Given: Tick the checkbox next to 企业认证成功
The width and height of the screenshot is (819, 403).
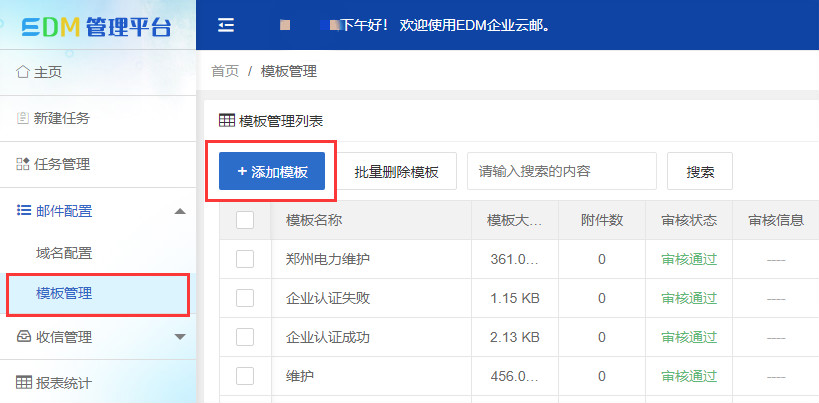Looking at the screenshot, I should coord(245,337).
